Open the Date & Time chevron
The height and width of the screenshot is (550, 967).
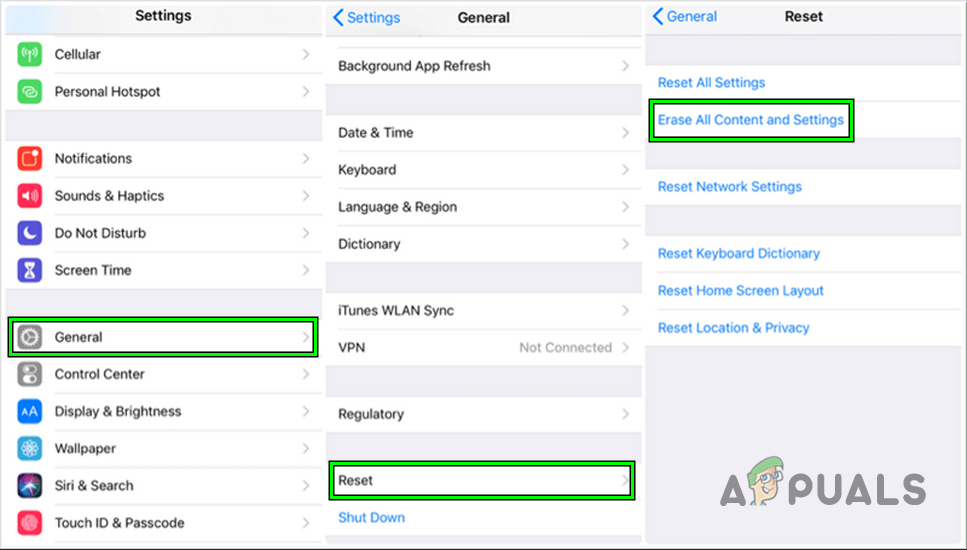pyautogui.click(x=626, y=133)
